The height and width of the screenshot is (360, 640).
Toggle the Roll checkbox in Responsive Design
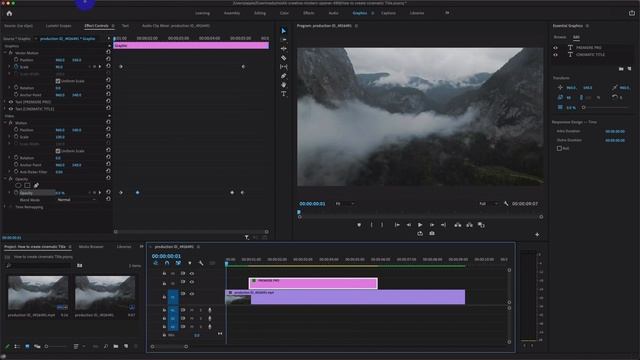[559, 149]
